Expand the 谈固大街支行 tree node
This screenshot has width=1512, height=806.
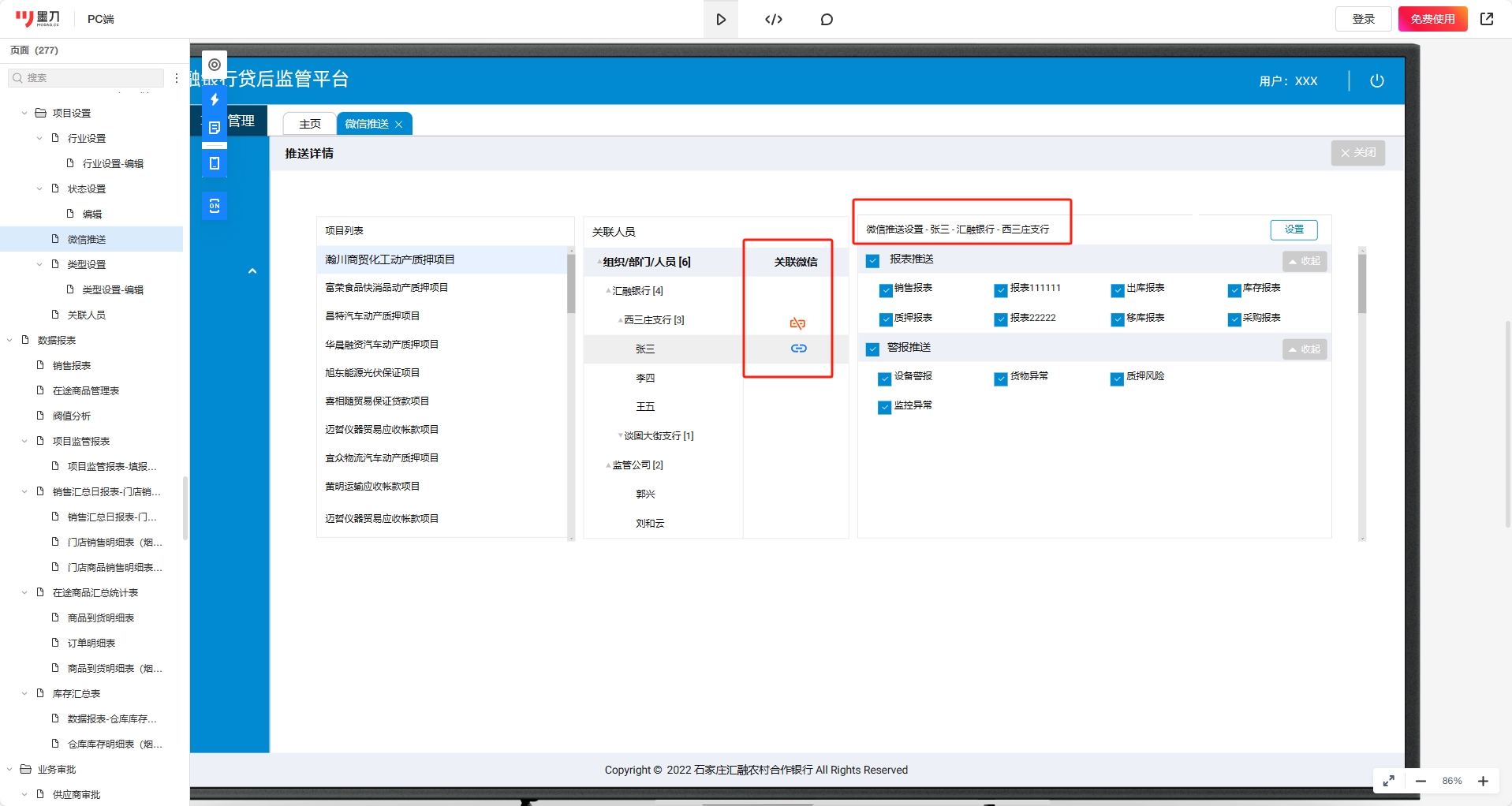(x=621, y=435)
